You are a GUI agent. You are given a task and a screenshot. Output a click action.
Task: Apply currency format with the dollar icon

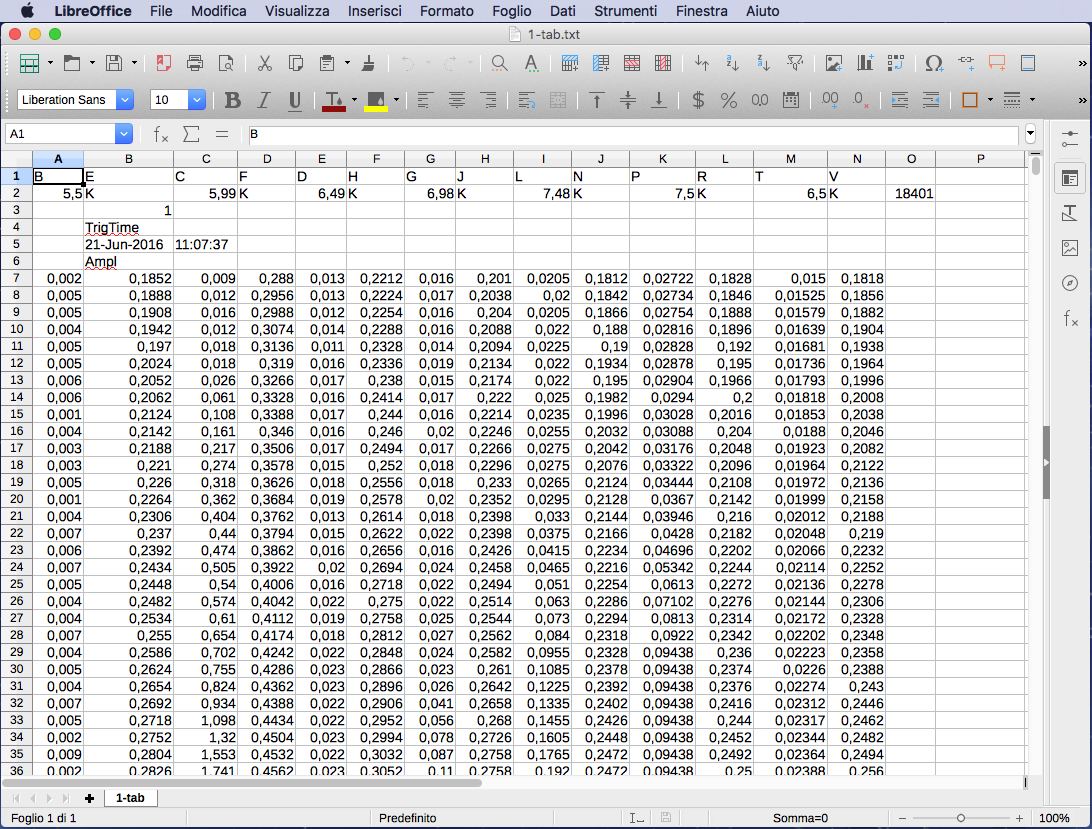(698, 100)
